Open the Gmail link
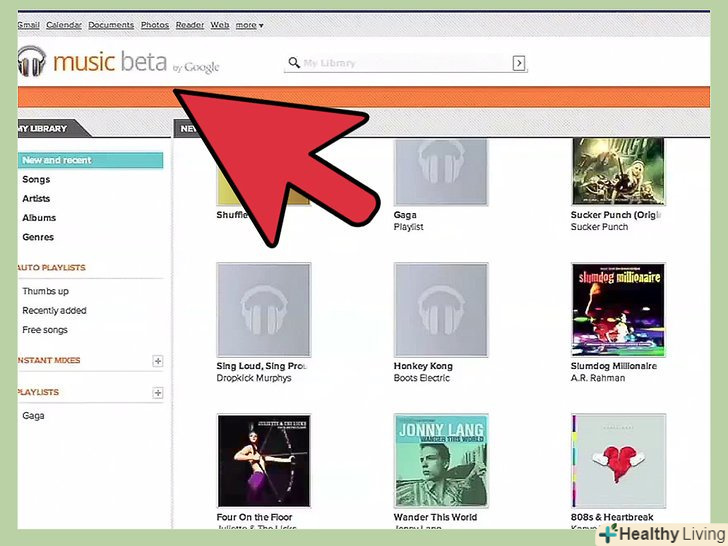Screen dimensions: 728x546 click(28, 25)
